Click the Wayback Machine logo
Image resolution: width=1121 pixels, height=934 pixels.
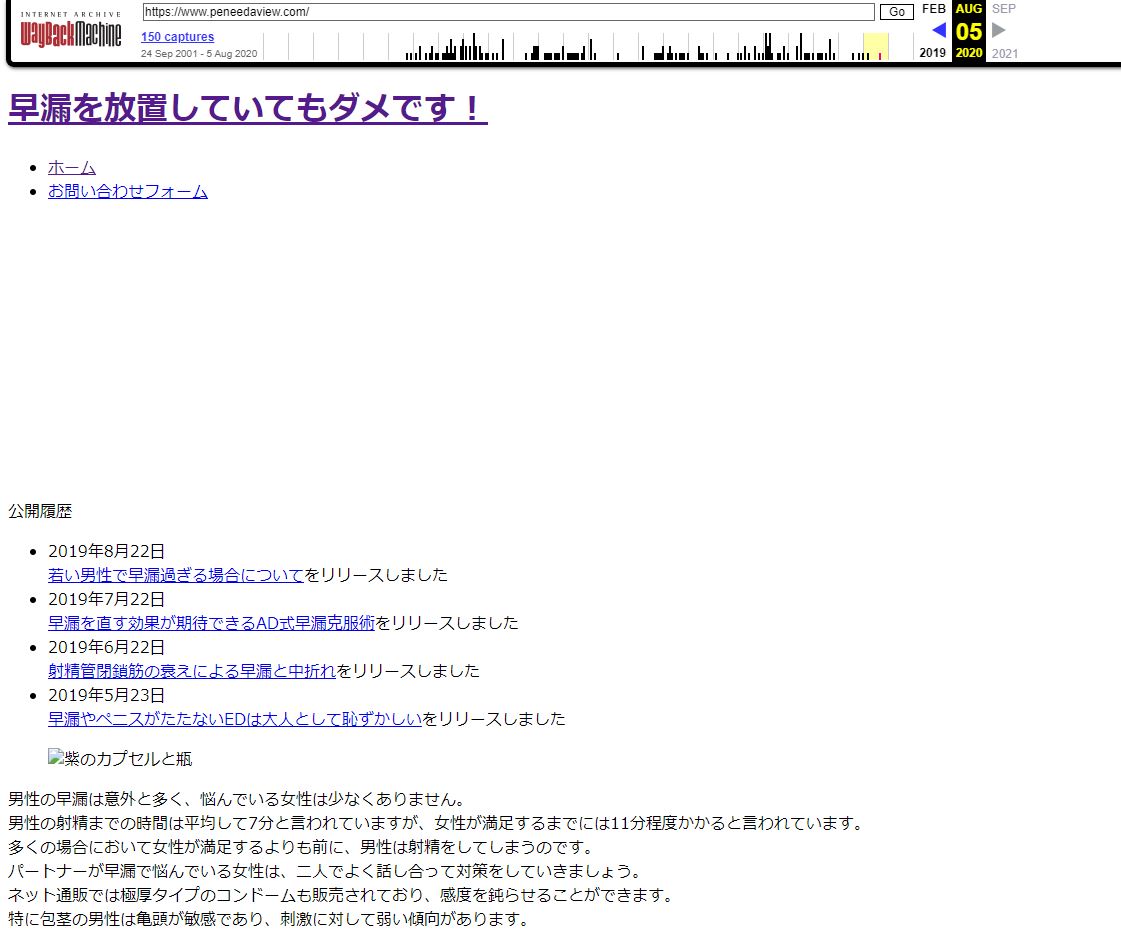[x=70, y=32]
